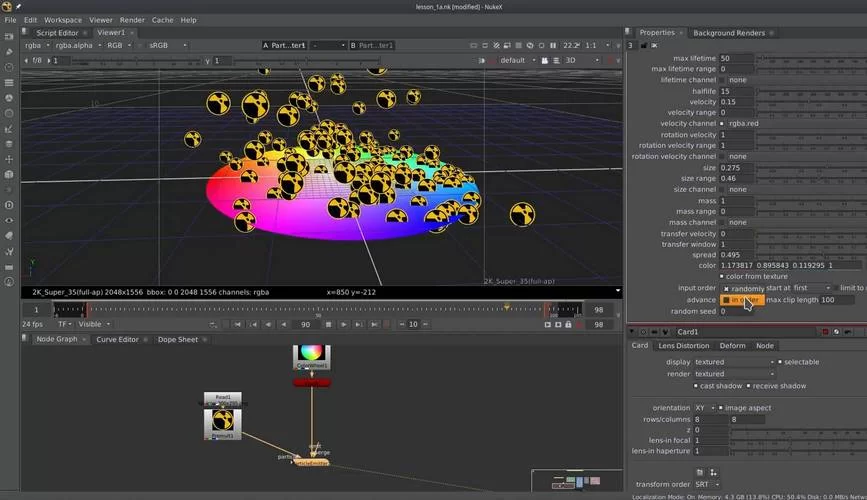Toggle the mass channel checkbox

click(x=722, y=222)
